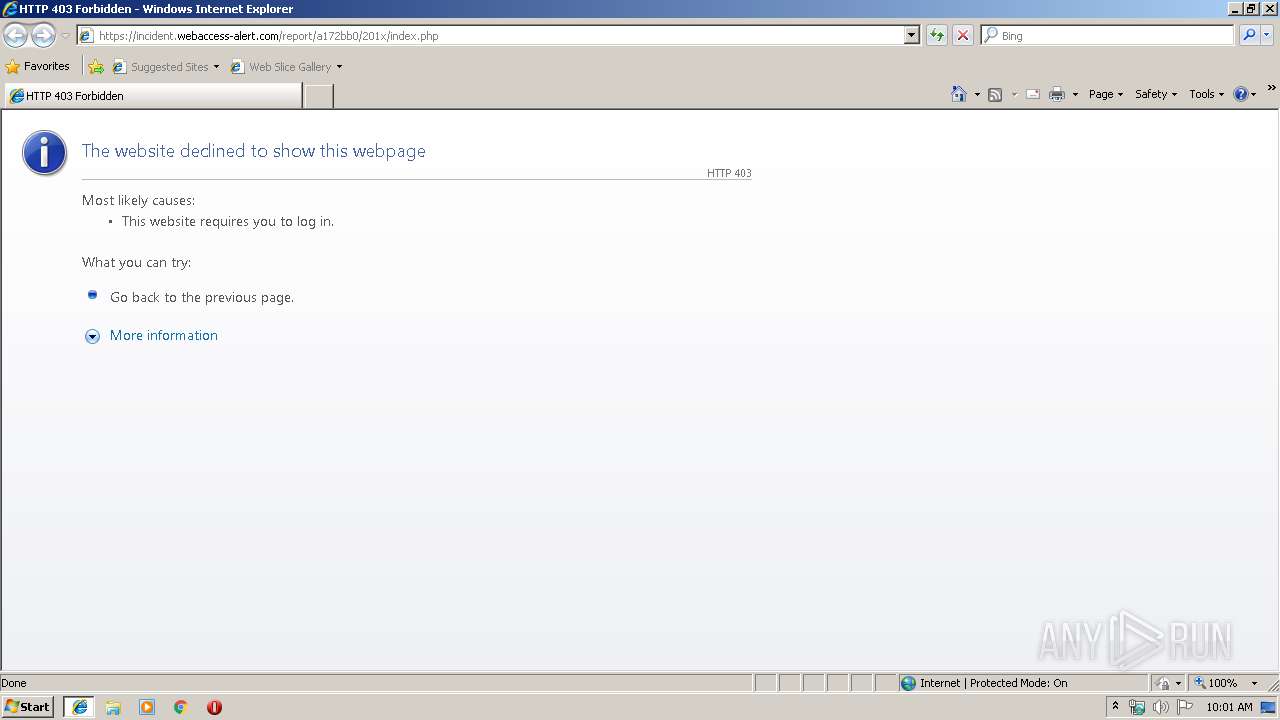Click the Action Center flag icon
The height and width of the screenshot is (720, 1280).
(x=1185, y=707)
